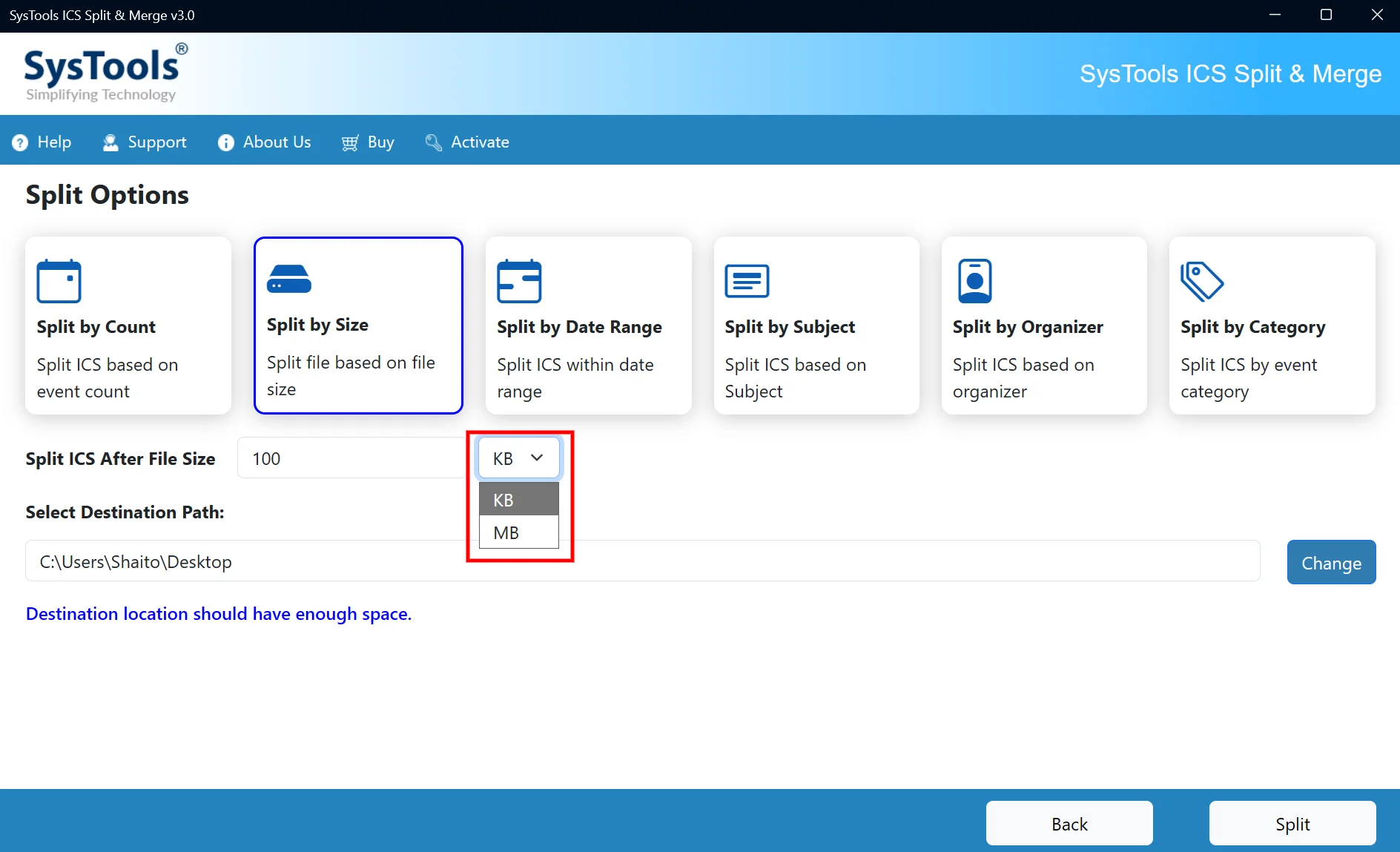Open the Activate menu item
Image resolution: width=1400 pixels, height=852 pixels.
(x=467, y=142)
